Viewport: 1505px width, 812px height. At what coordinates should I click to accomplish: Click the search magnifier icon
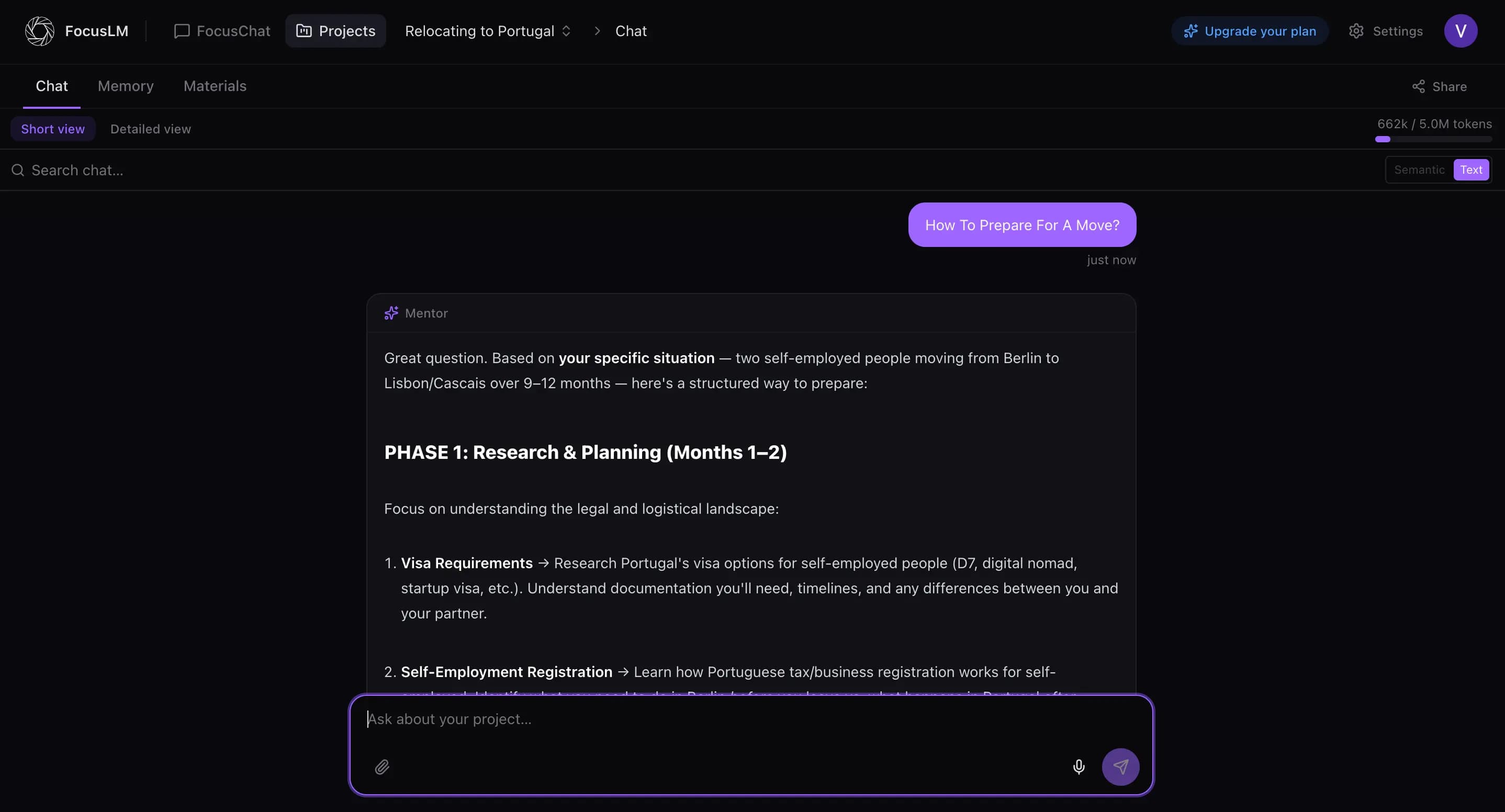coord(18,170)
